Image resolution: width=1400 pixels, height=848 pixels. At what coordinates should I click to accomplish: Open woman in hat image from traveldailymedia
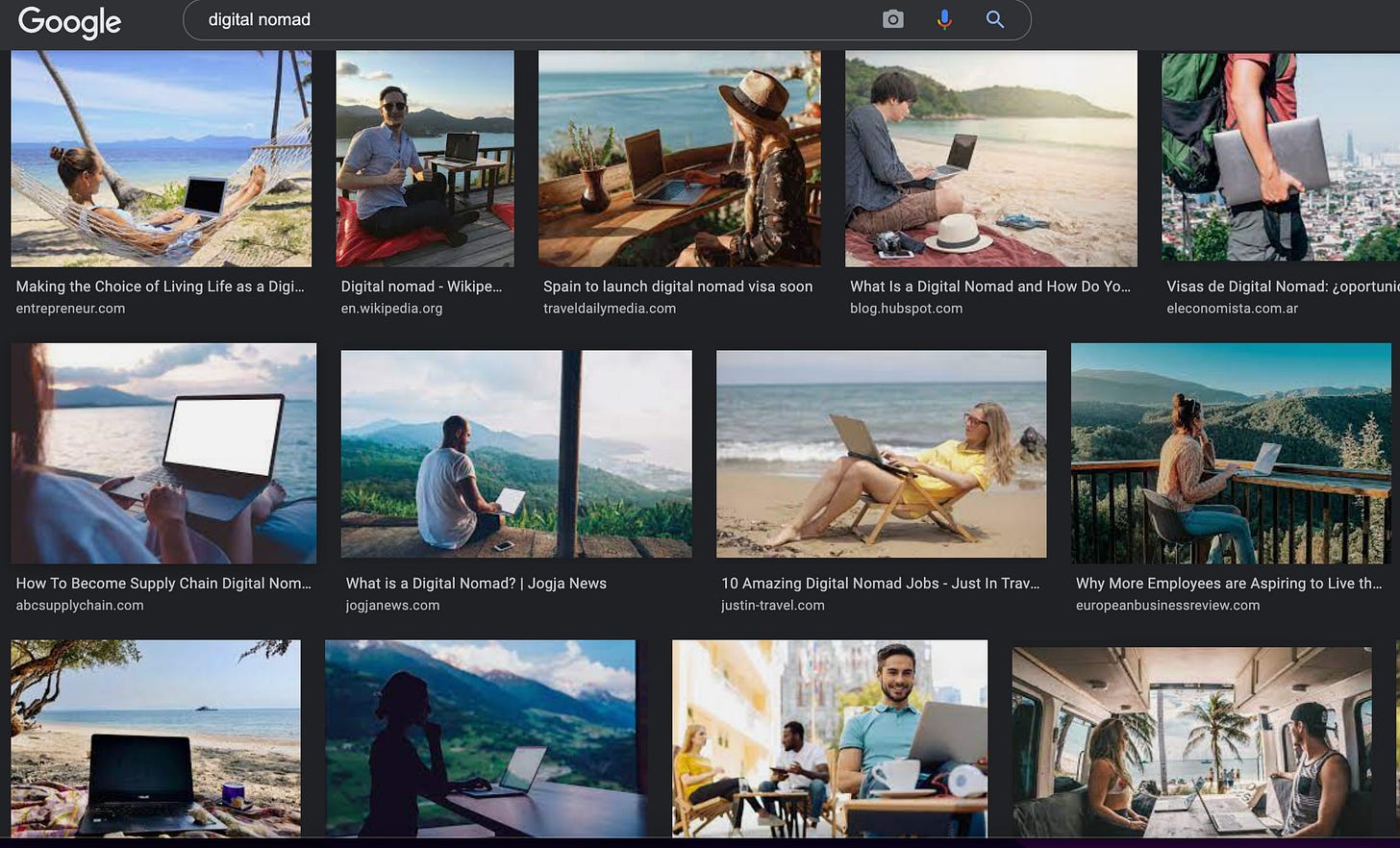point(680,159)
